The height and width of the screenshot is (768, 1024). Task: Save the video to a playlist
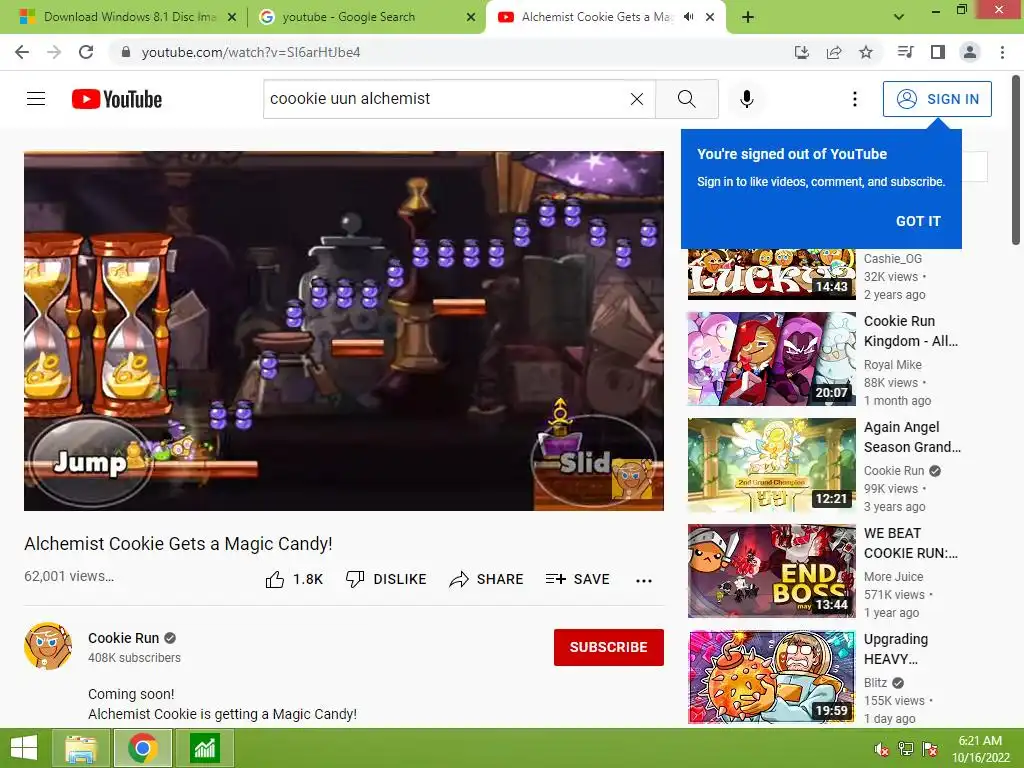[578, 579]
